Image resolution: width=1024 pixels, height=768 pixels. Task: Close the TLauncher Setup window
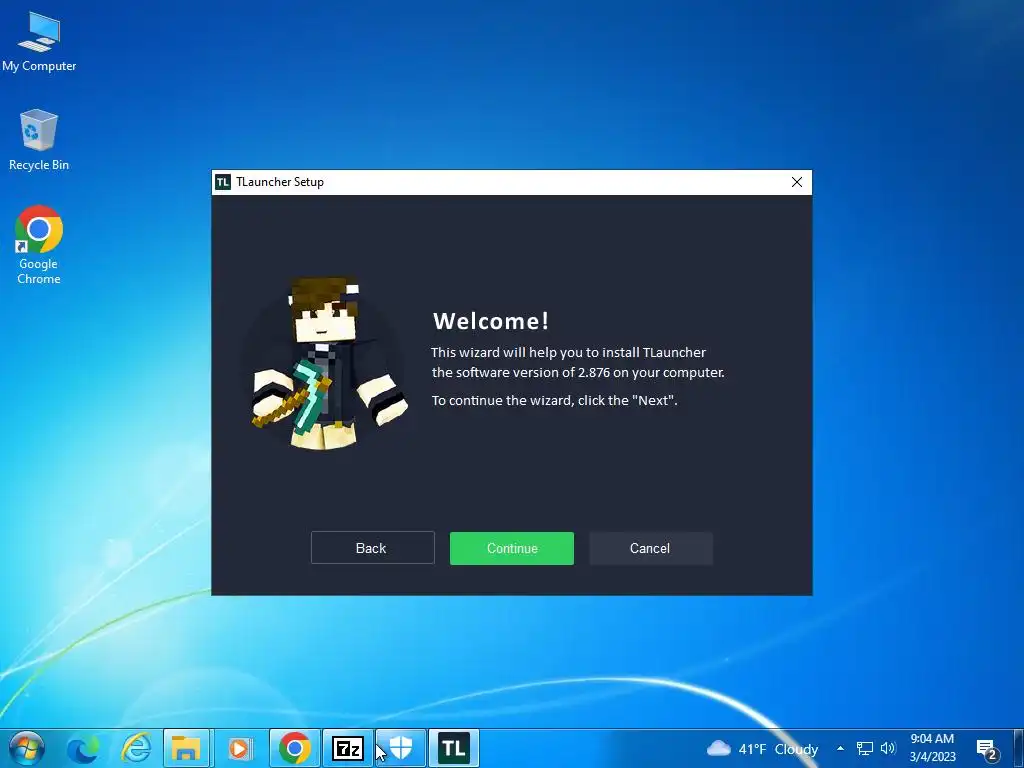797,182
